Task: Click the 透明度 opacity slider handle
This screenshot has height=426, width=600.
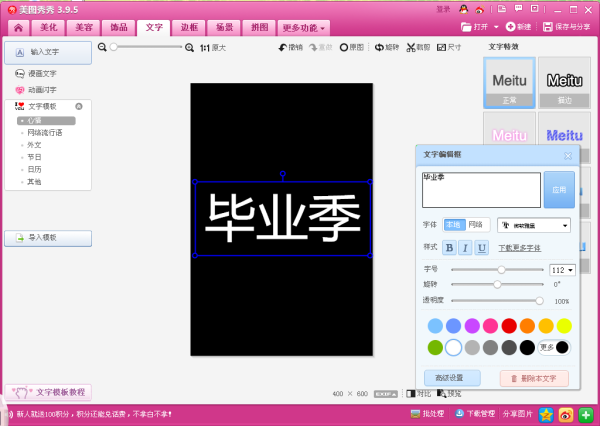Action: tap(540, 301)
